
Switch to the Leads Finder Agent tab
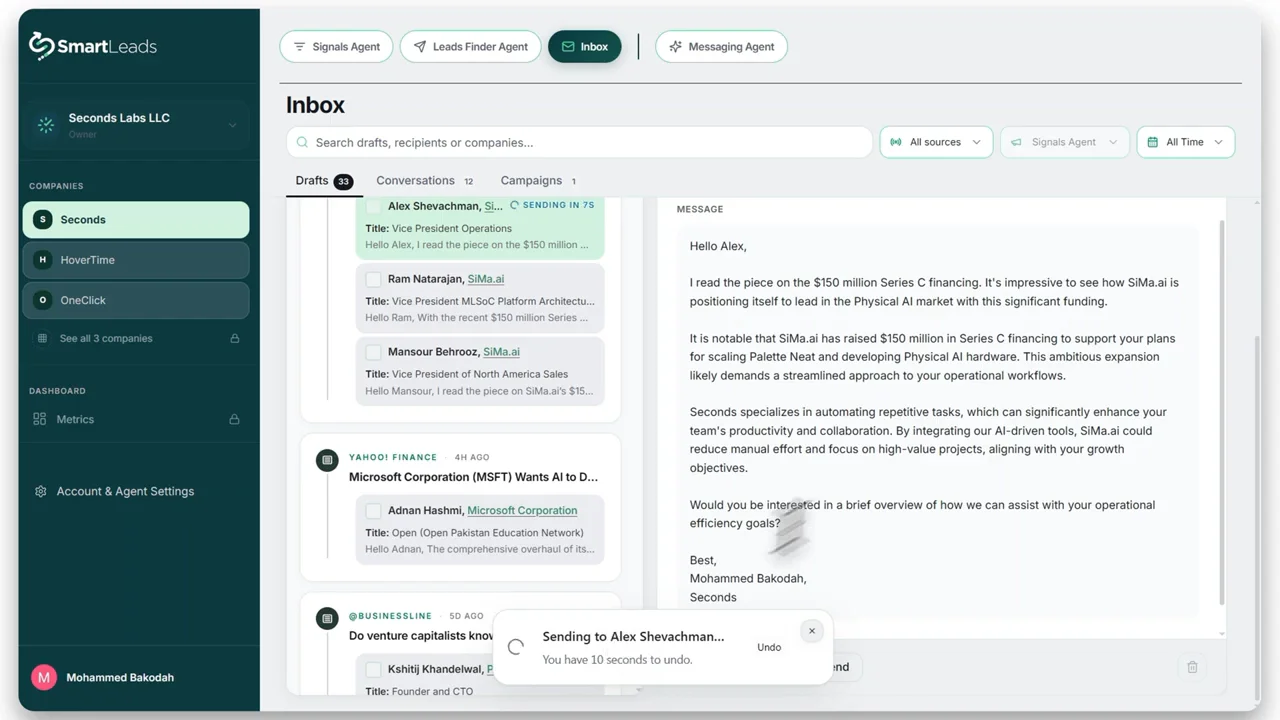coord(470,46)
